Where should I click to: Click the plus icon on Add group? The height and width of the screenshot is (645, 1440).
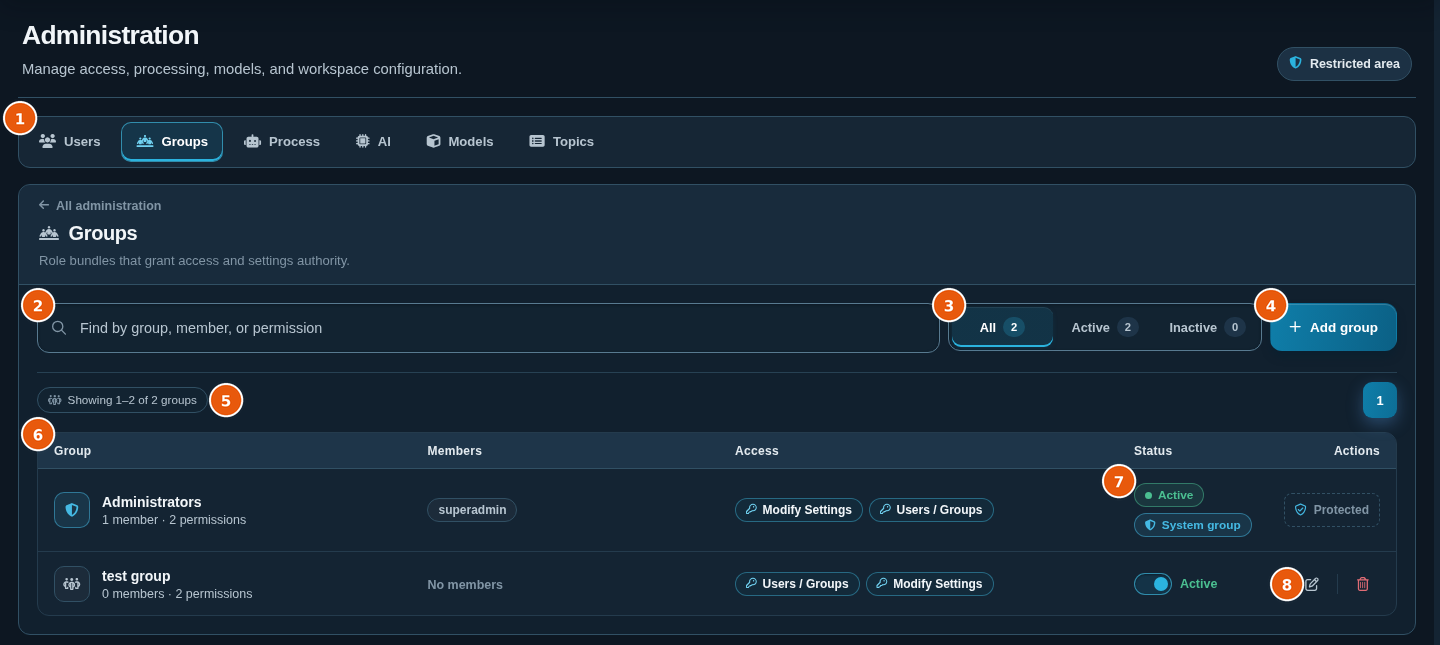(1295, 327)
